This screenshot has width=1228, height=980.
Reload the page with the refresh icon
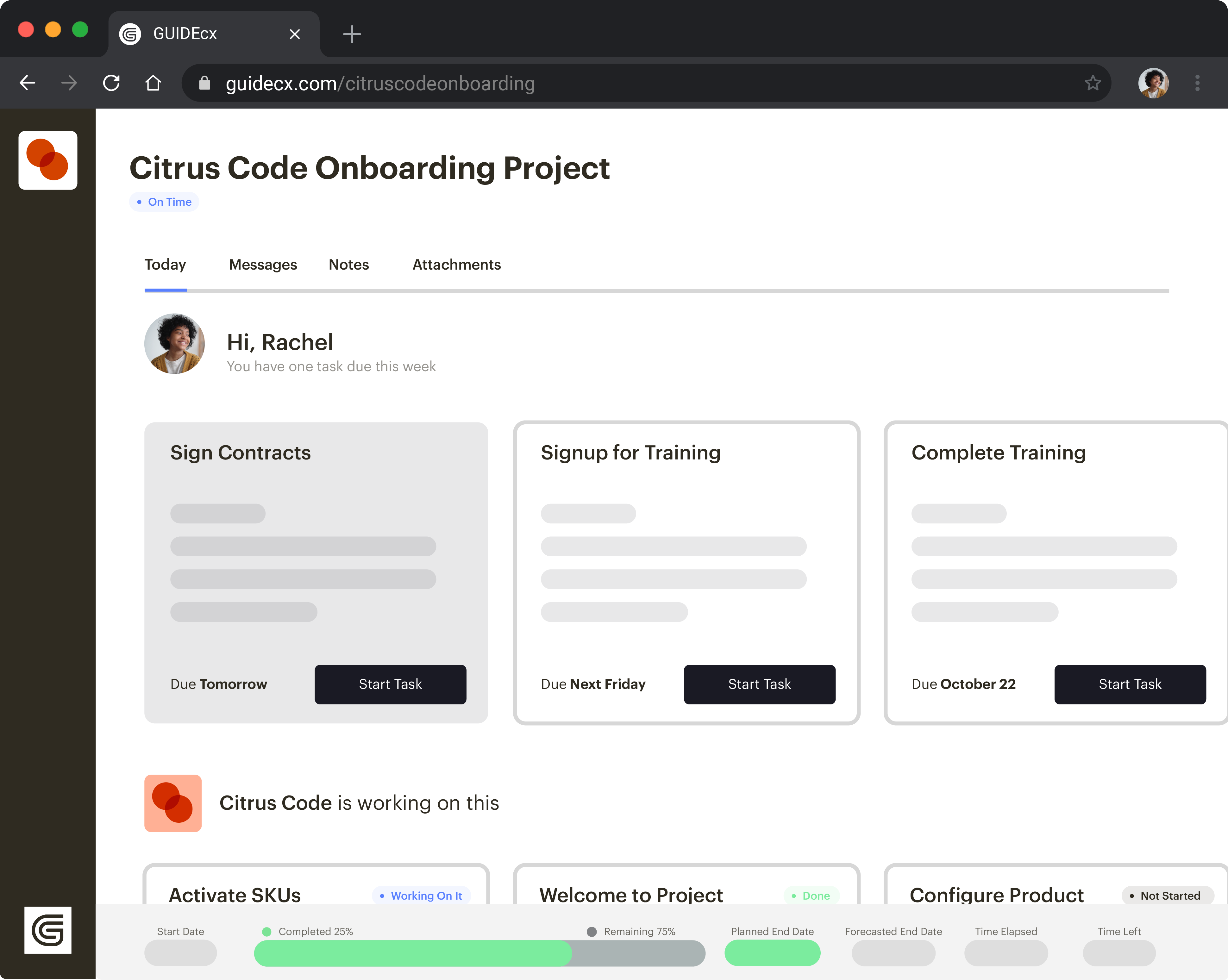[111, 83]
